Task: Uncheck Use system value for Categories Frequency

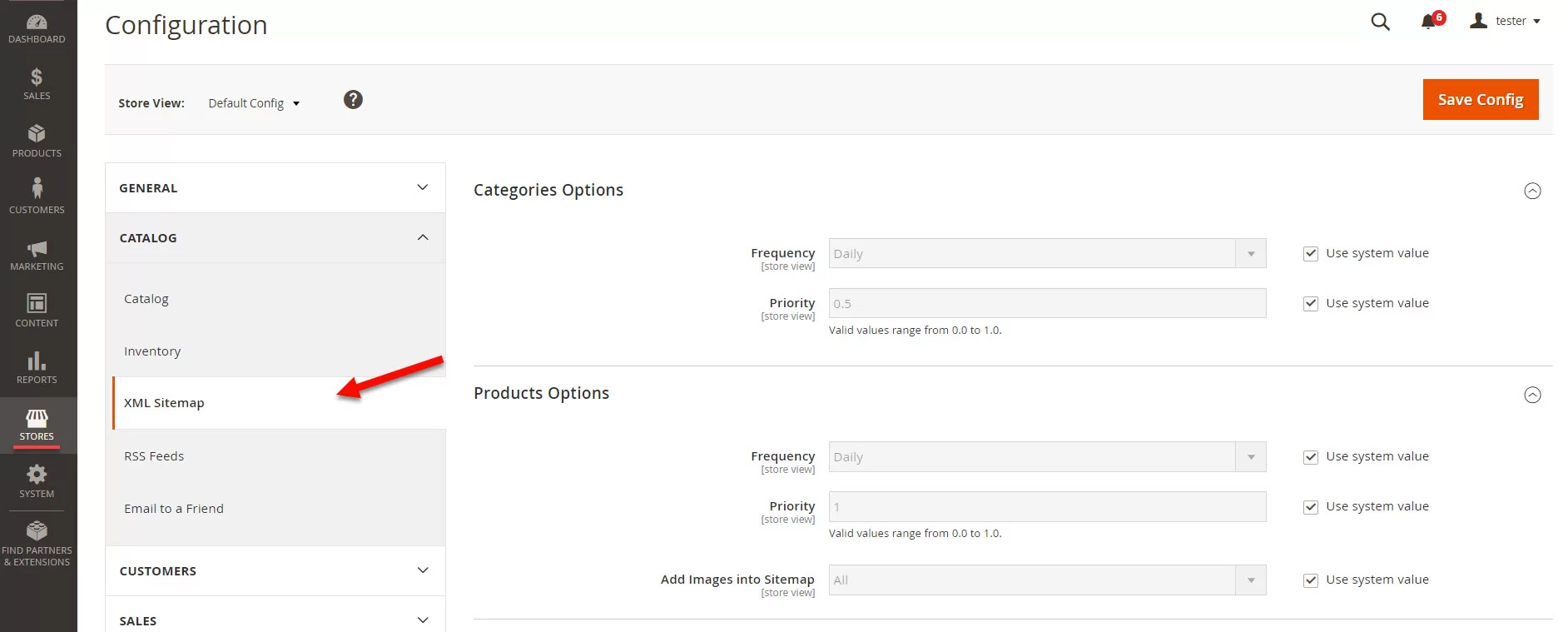Action: click(1311, 254)
